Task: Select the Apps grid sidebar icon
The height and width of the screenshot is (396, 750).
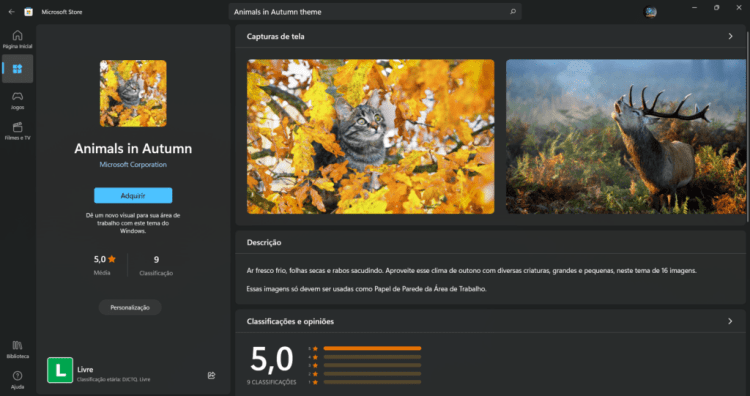Action: [17, 68]
